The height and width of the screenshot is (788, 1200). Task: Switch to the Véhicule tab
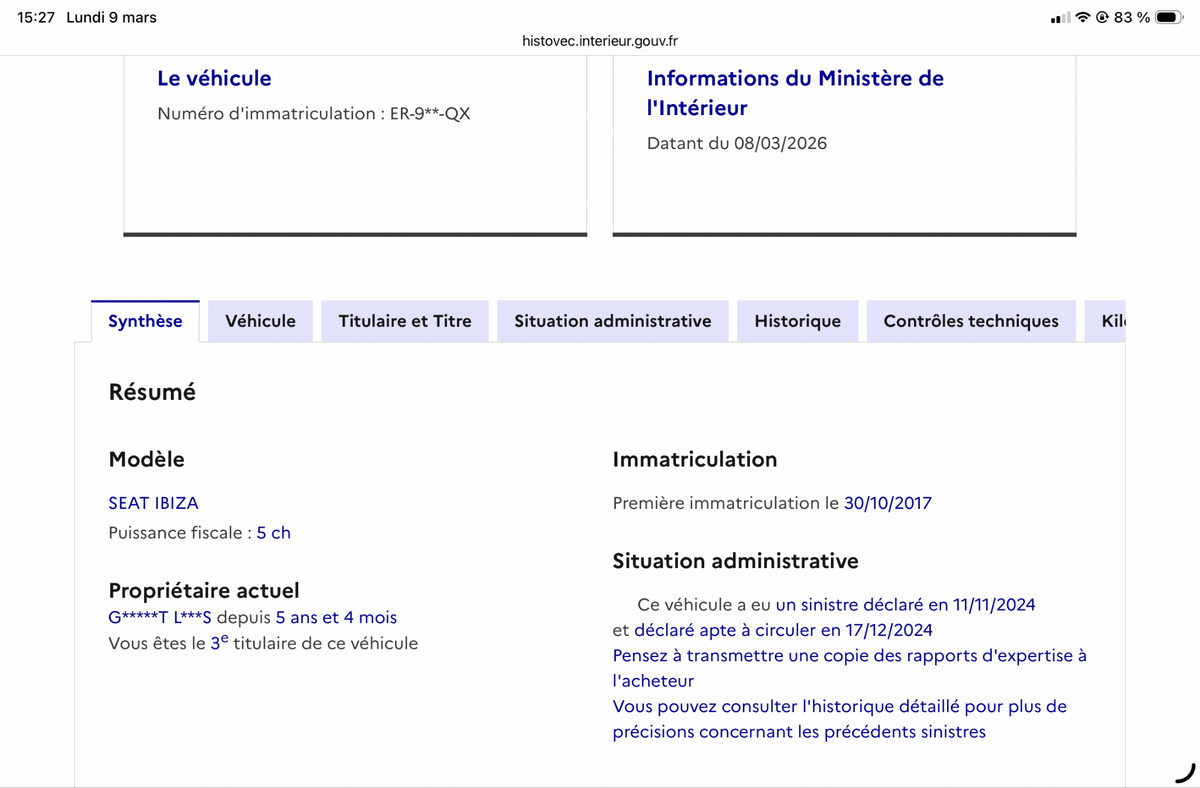pyautogui.click(x=260, y=321)
